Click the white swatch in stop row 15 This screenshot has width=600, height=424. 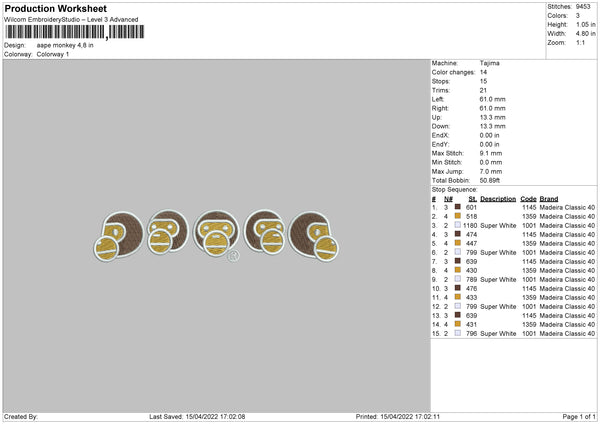click(457, 333)
